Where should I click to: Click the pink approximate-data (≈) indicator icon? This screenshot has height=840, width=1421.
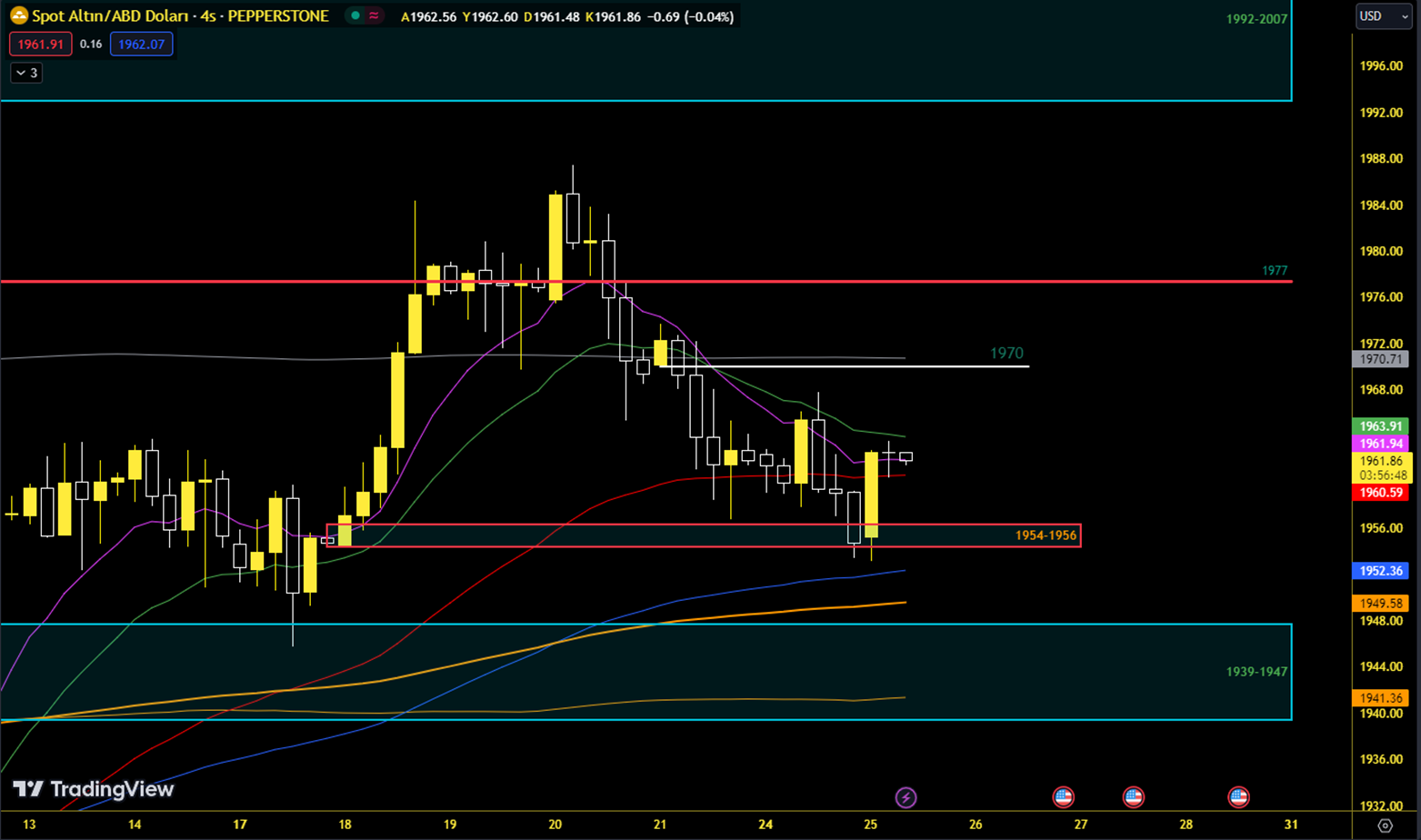pyautogui.click(x=374, y=16)
